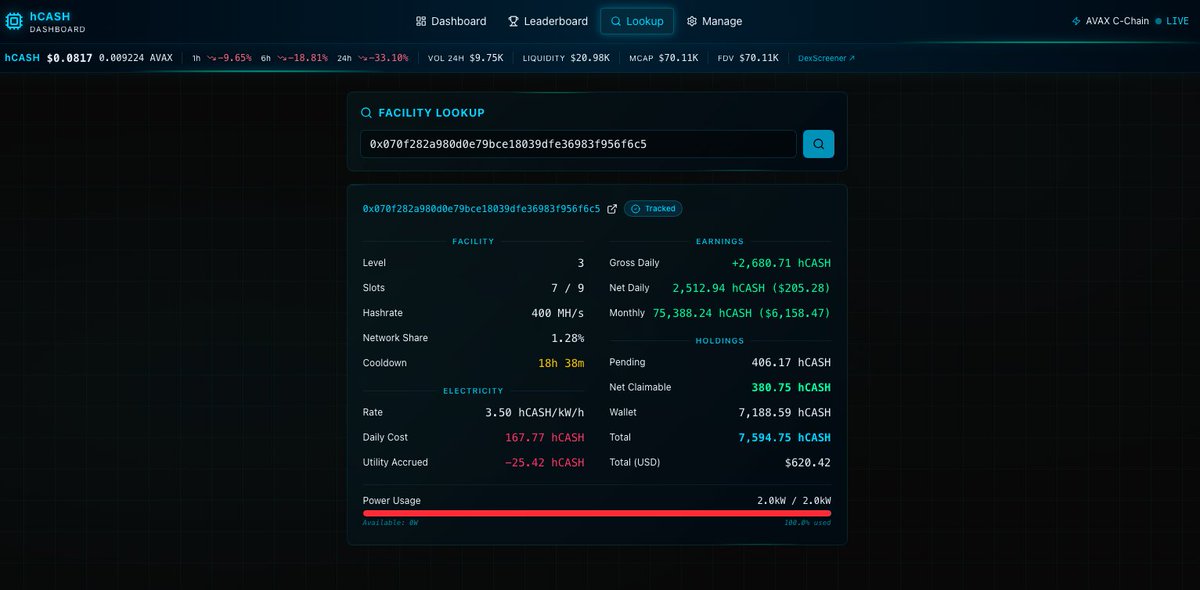Click the Pending 406.17 hCASH value

(x=791, y=362)
